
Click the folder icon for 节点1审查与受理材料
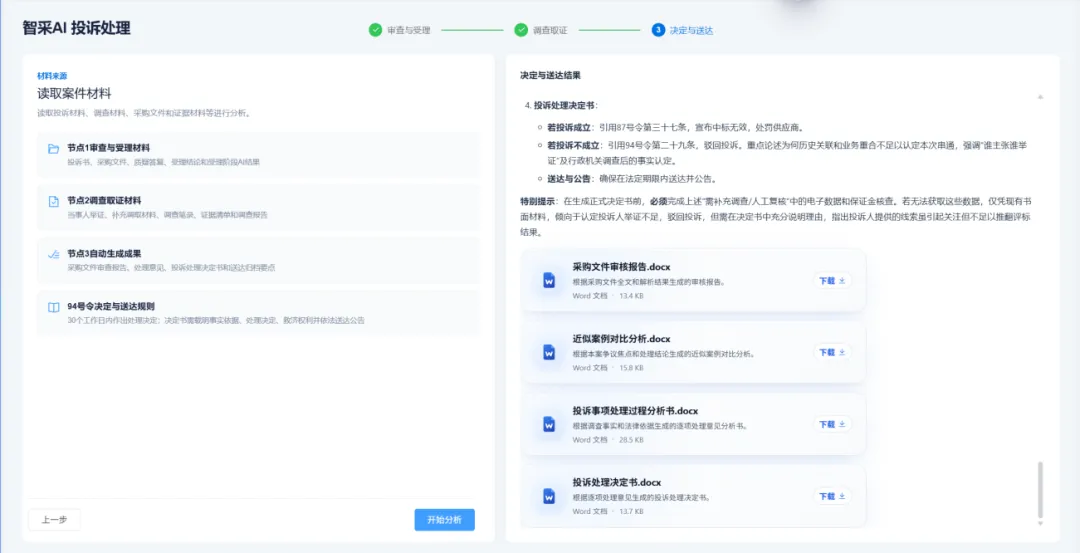53,149
